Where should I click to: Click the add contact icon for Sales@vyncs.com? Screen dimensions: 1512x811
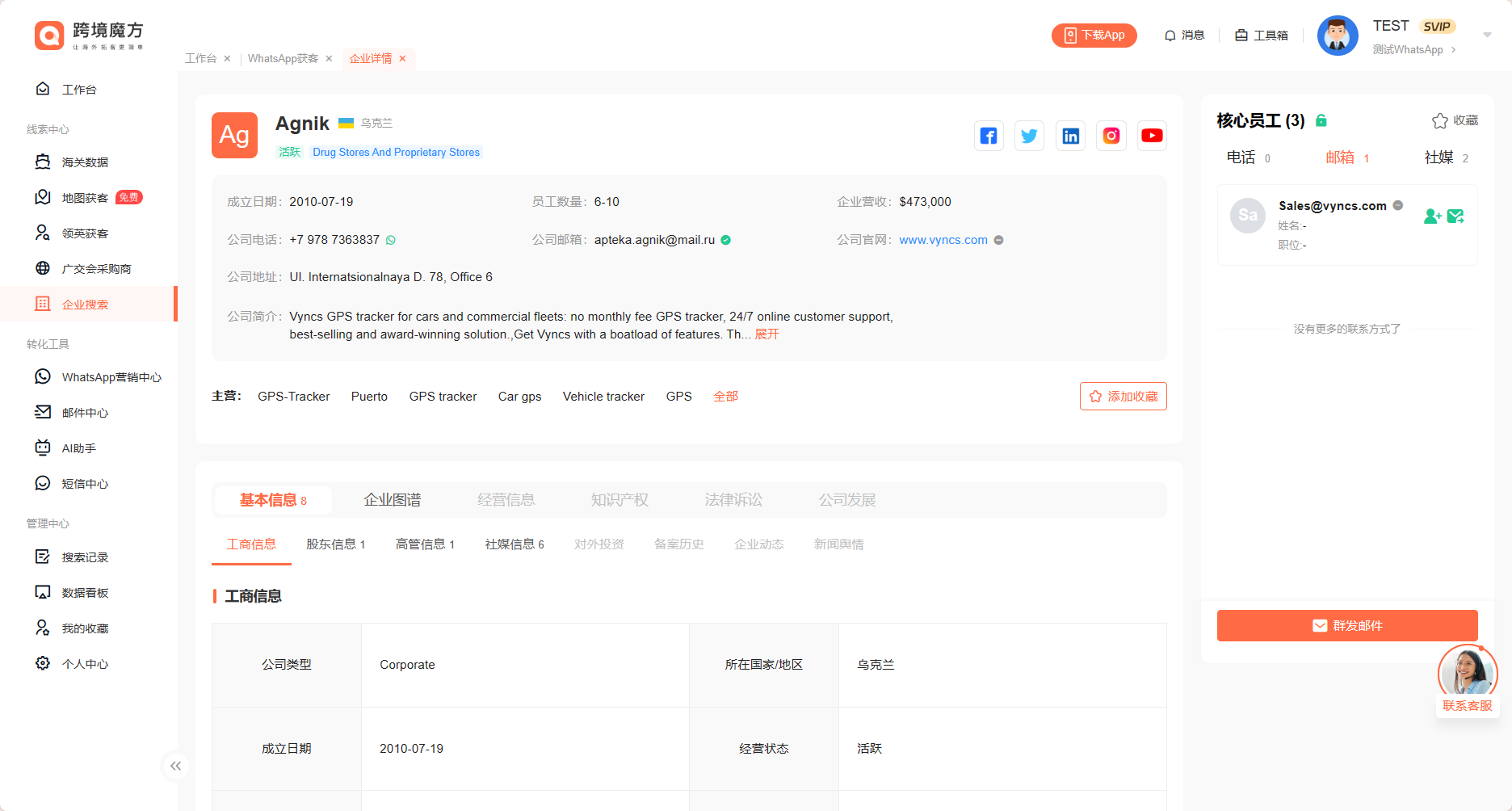coord(1432,216)
